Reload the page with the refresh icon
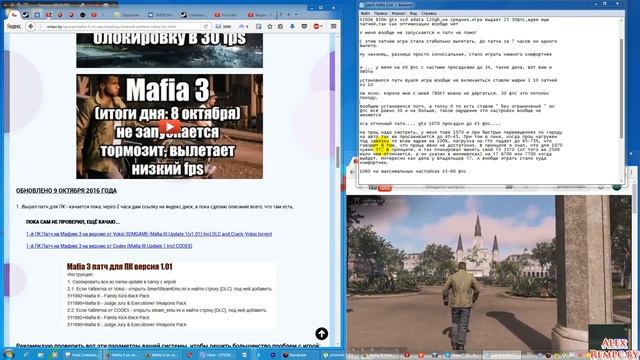The width and height of the screenshot is (640, 360). [x=206, y=26]
